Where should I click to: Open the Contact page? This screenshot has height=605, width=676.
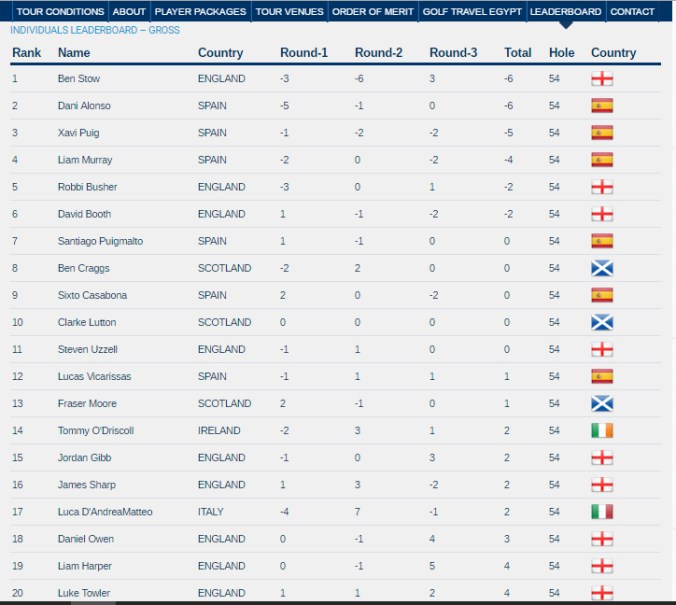[x=632, y=12]
